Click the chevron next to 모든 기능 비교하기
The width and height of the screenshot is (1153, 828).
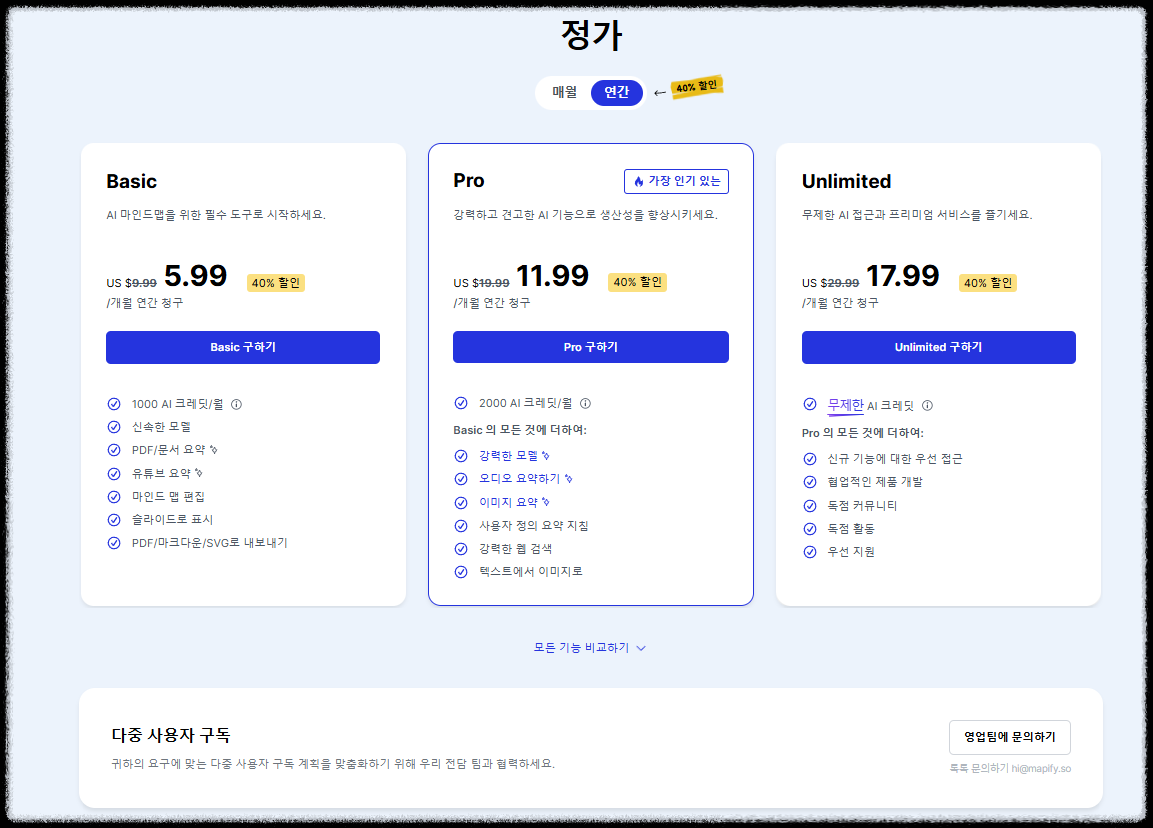[641, 648]
